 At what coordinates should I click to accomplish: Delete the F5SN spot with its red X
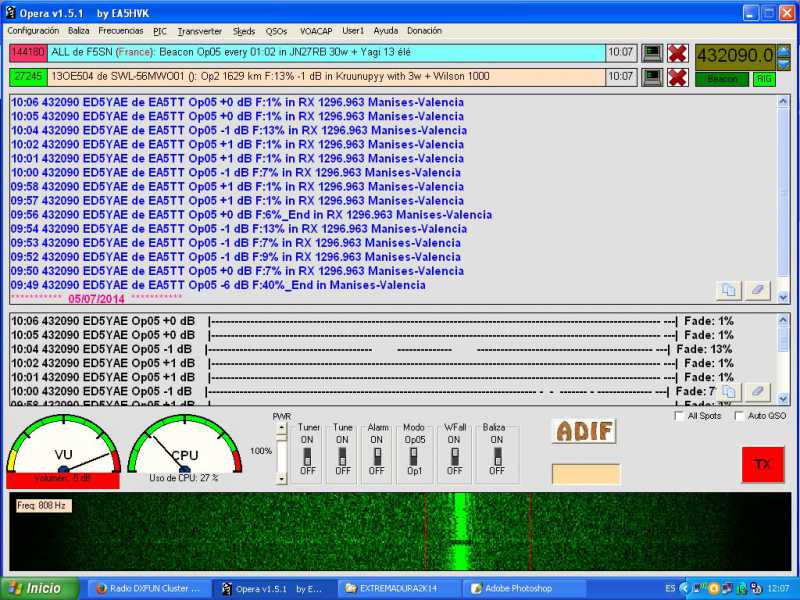point(678,53)
